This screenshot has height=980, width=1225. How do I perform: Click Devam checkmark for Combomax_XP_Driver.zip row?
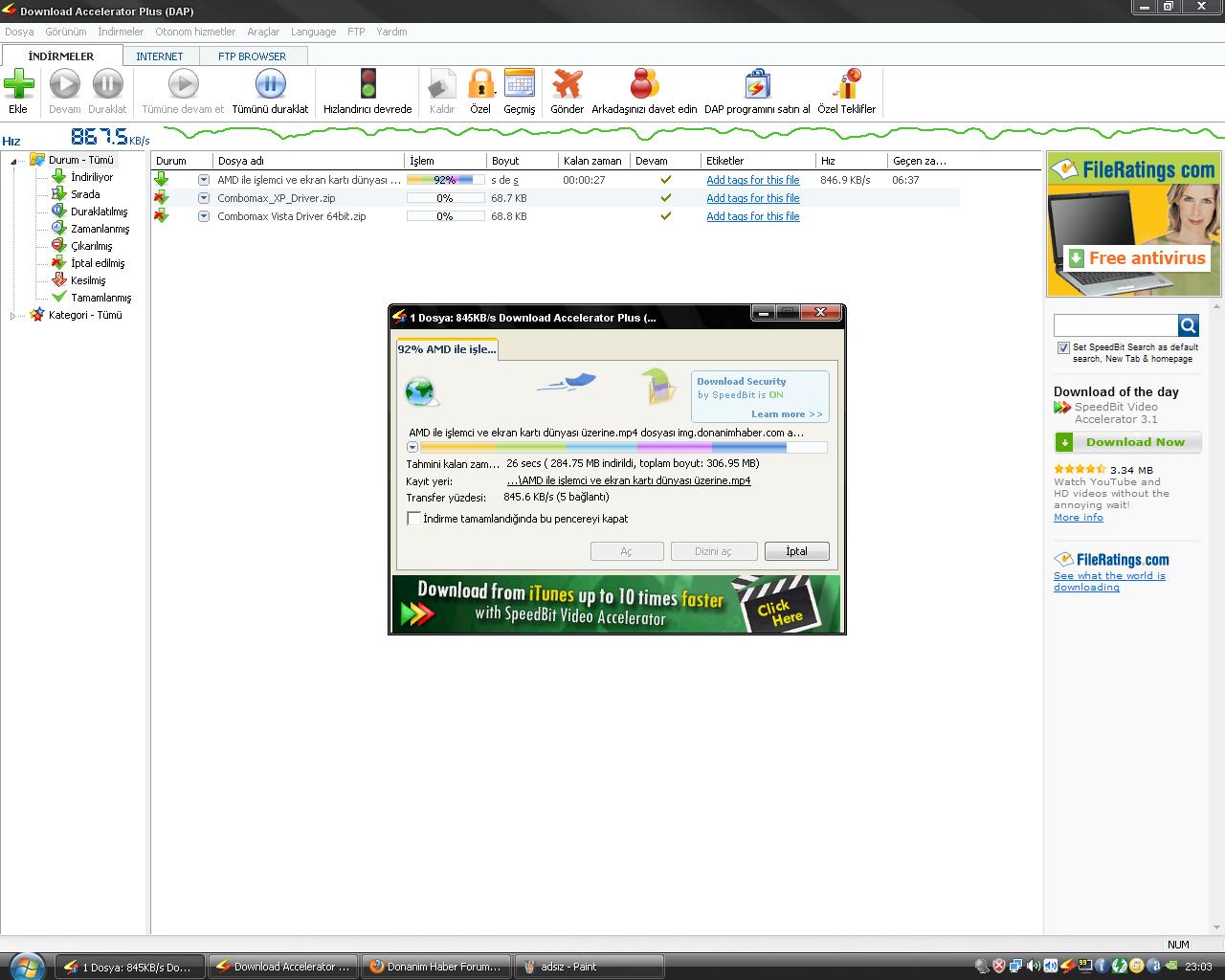click(666, 198)
